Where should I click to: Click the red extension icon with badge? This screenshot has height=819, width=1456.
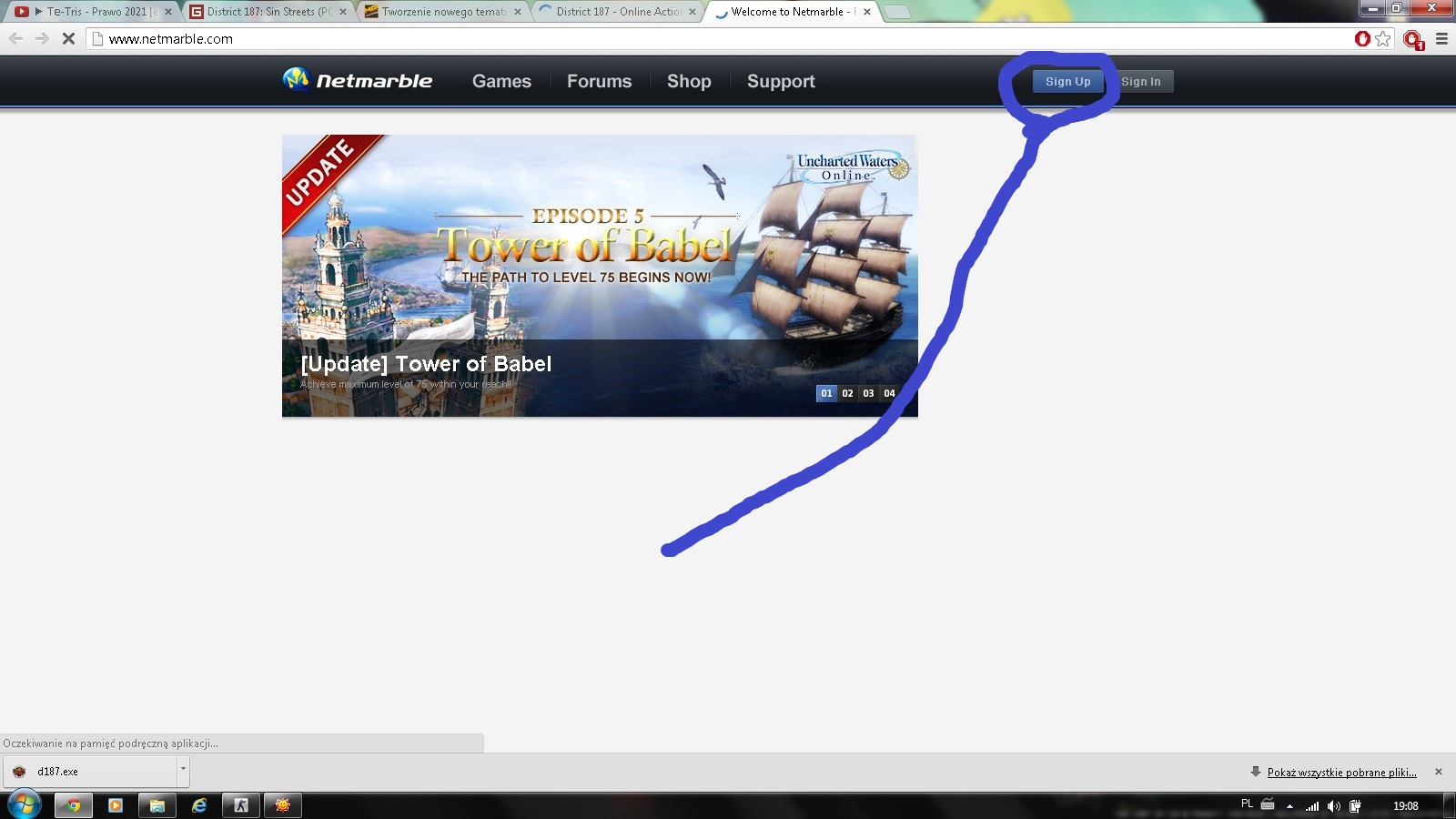point(1412,39)
